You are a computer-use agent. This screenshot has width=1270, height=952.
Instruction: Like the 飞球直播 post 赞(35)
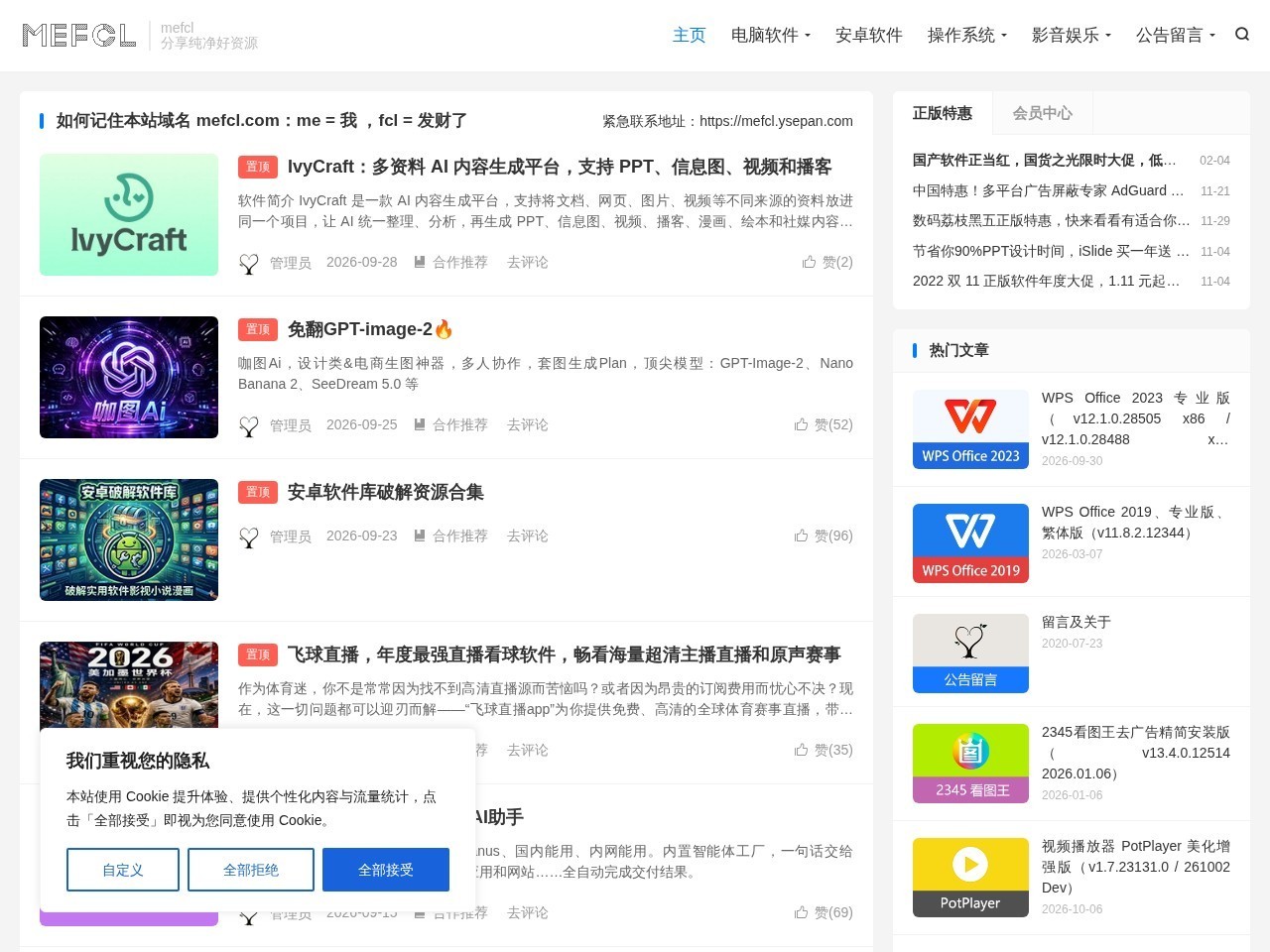click(824, 750)
